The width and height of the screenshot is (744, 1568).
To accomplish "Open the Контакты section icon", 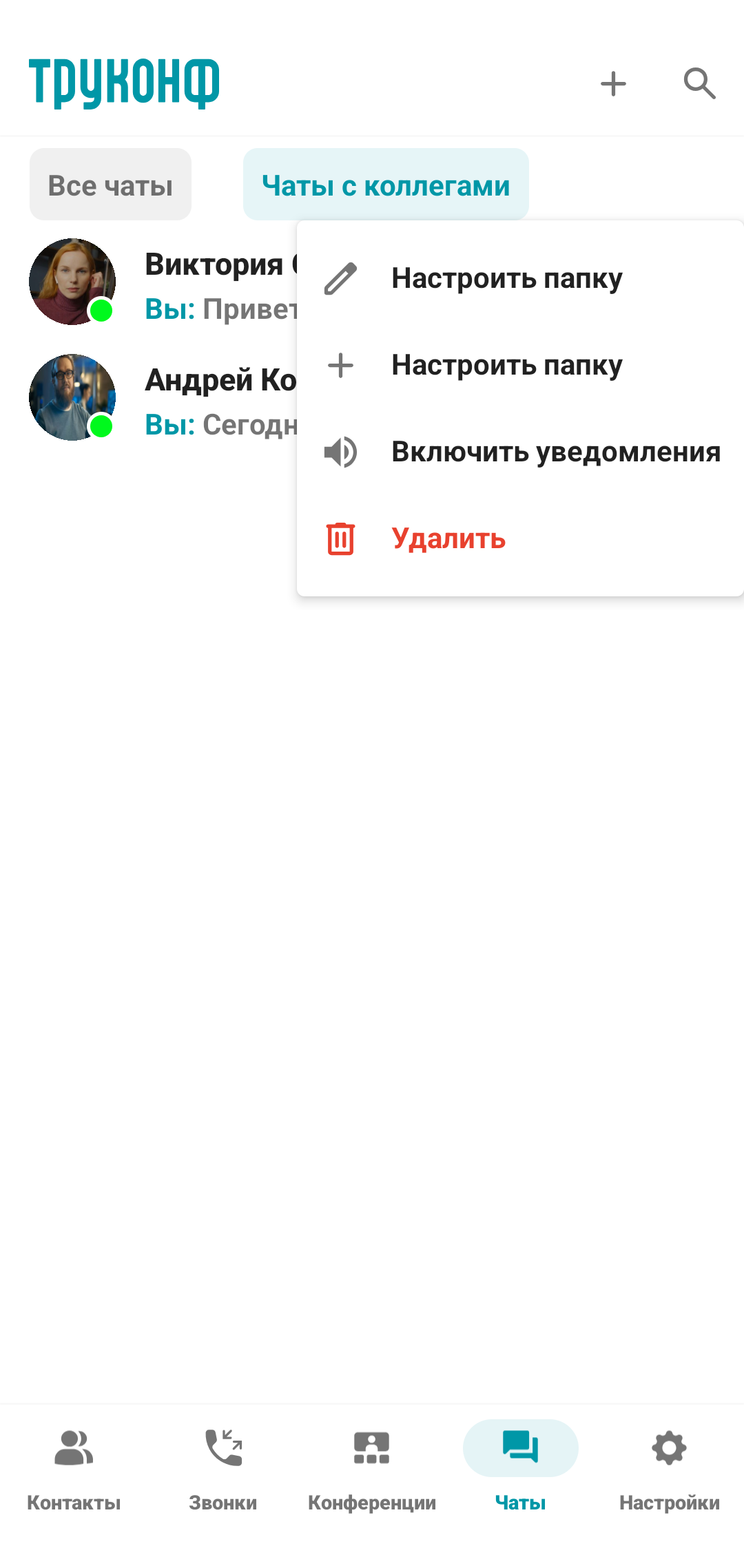I will [x=74, y=1447].
